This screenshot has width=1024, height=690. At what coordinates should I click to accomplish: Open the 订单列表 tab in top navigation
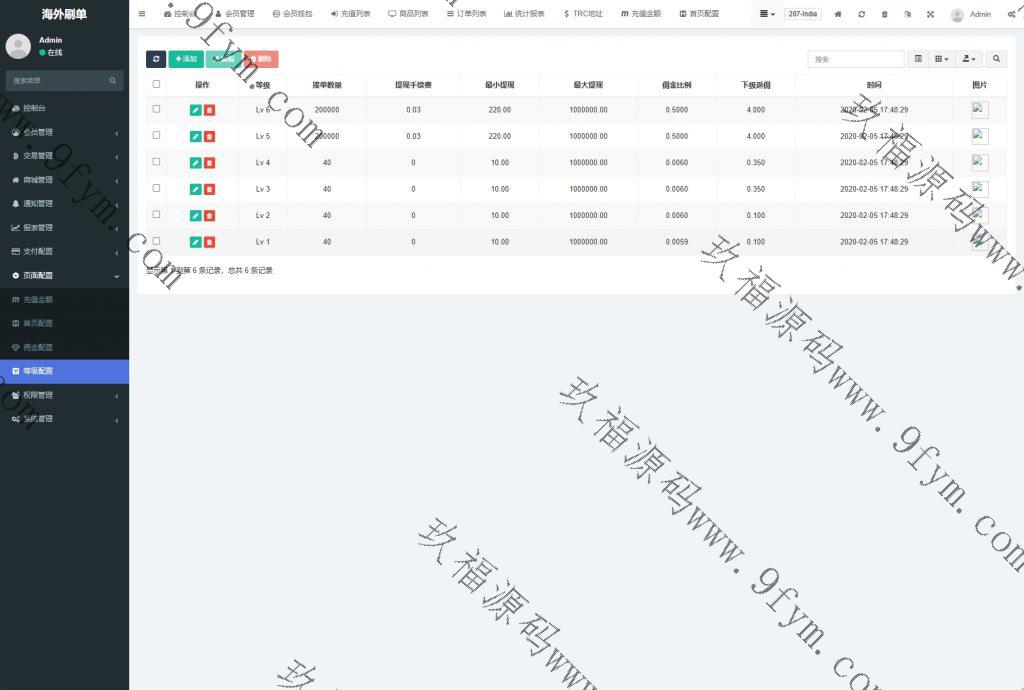pyautogui.click(x=466, y=14)
